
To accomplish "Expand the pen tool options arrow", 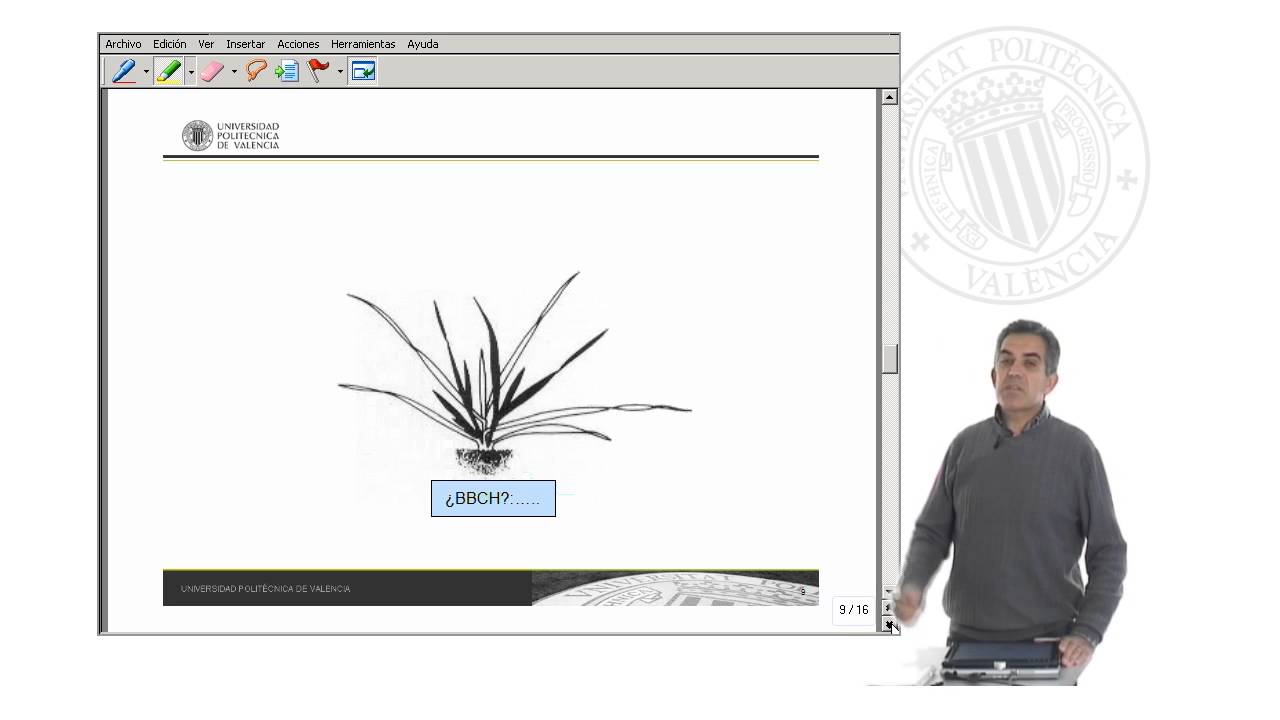I will pos(146,72).
